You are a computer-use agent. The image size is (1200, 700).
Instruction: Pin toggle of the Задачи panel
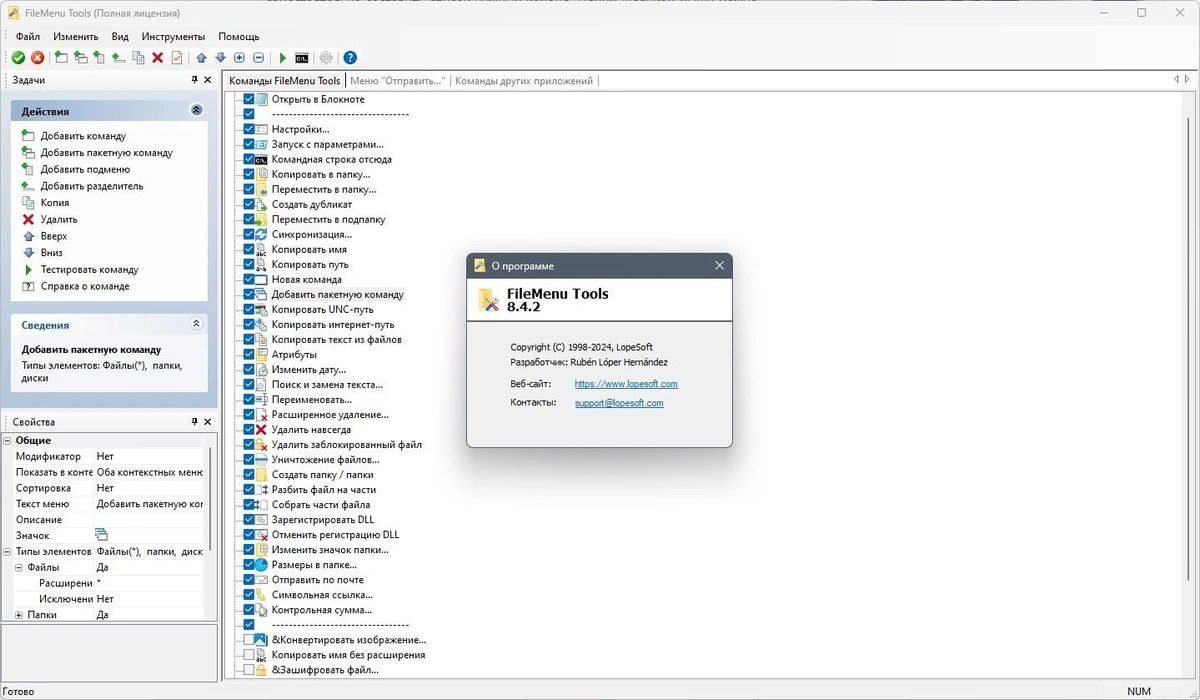195,80
